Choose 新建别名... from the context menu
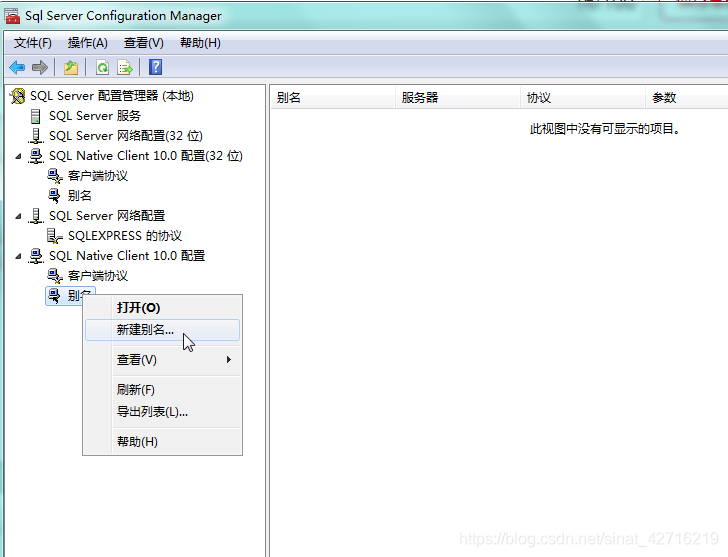 (x=162, y=330)
